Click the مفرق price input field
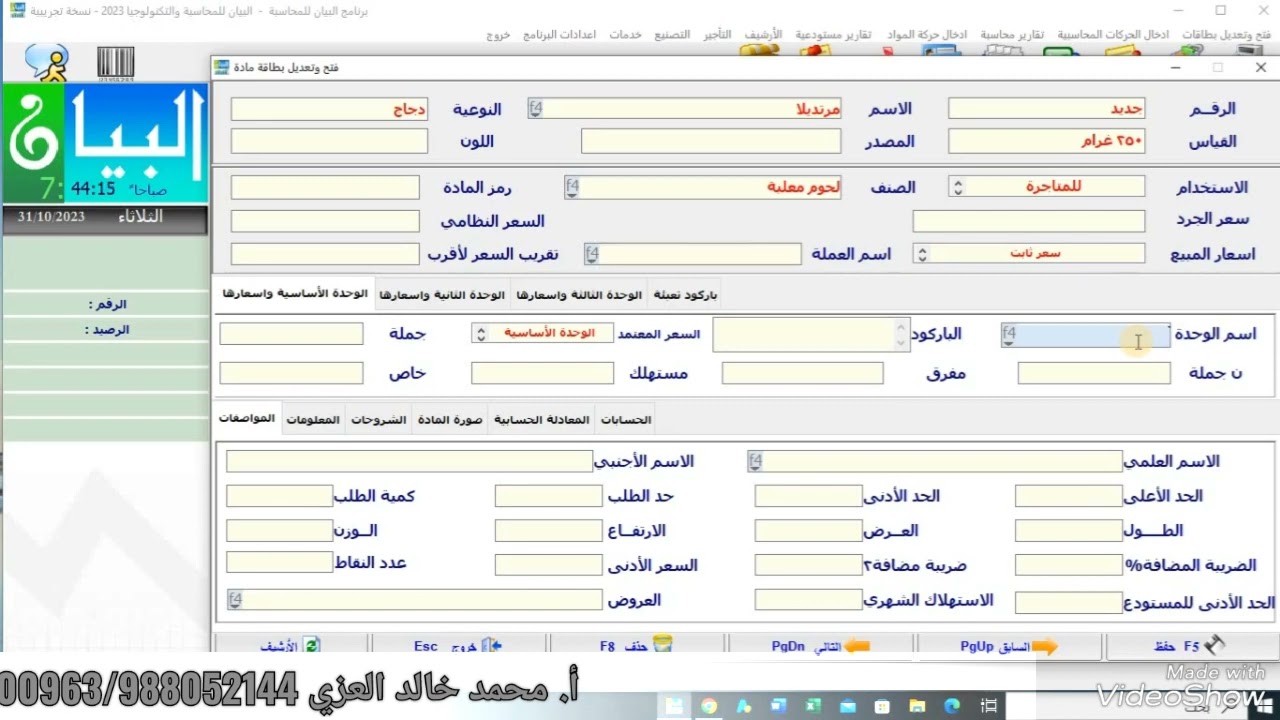The width and height of the screenshot is (1280, 720). point(803,373)
